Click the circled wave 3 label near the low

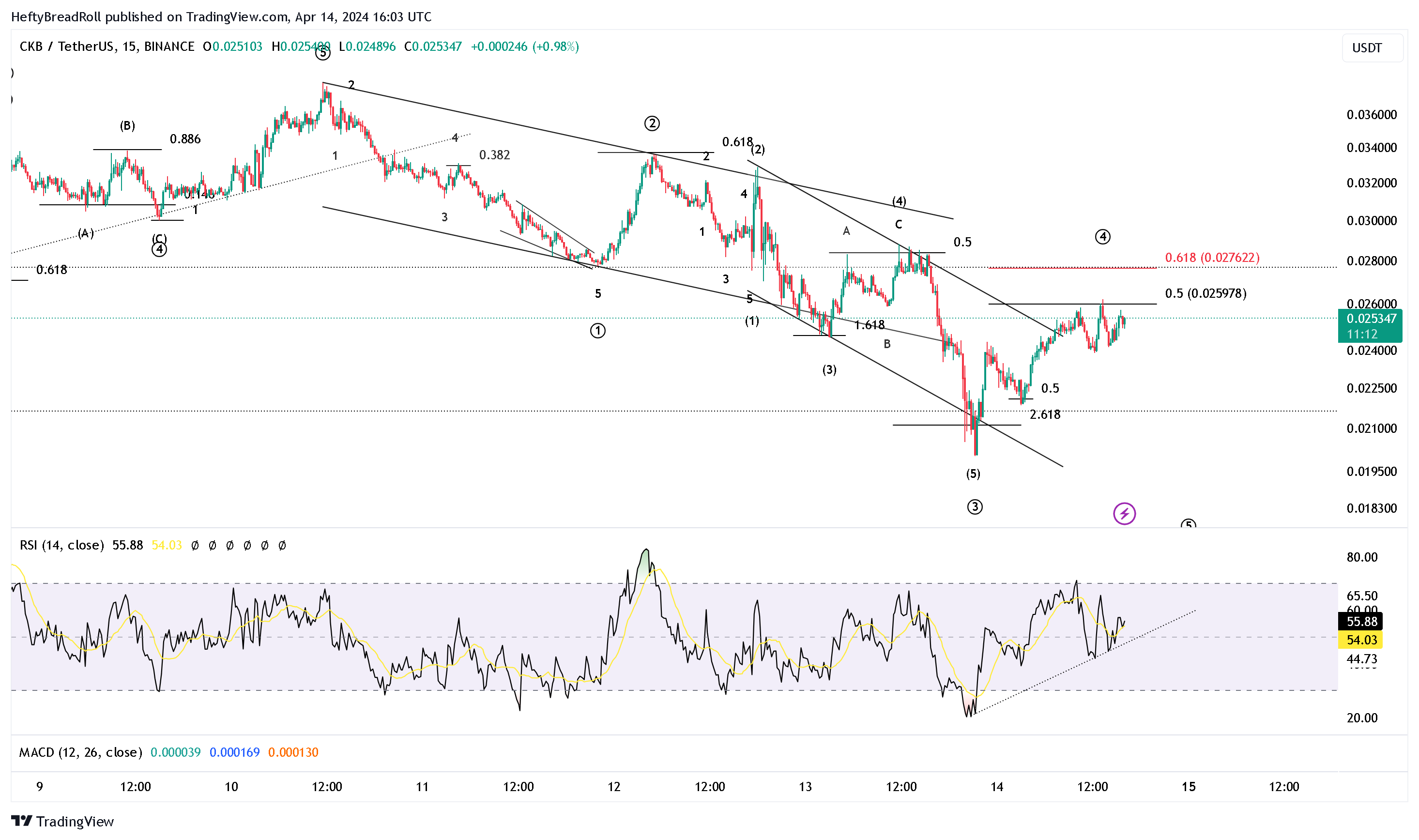tap(975, 507)
